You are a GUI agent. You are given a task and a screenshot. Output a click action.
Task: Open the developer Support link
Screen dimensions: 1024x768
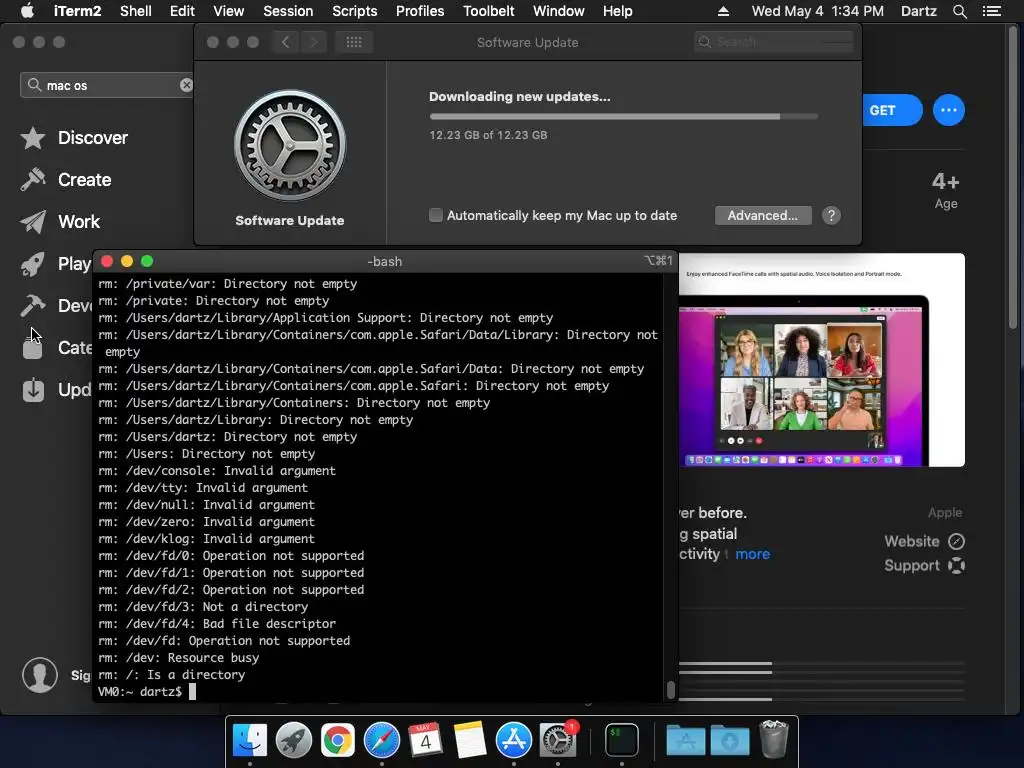pos(924,566)
